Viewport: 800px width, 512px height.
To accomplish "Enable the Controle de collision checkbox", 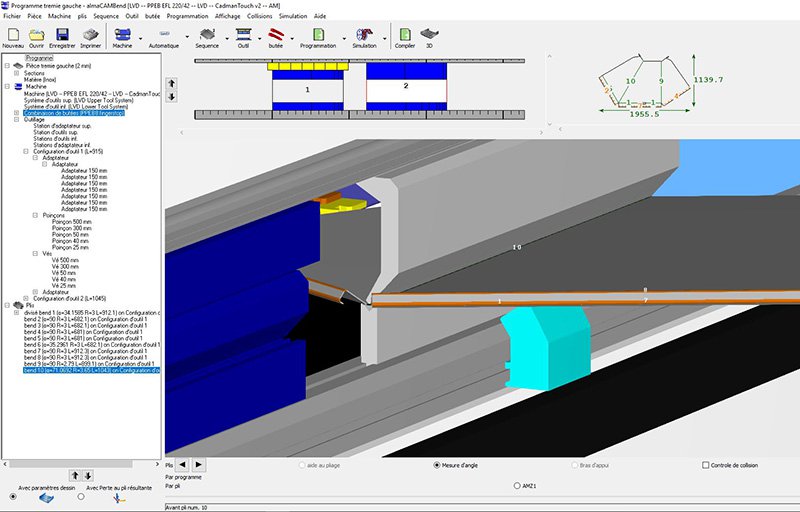I will pos(706,465).
